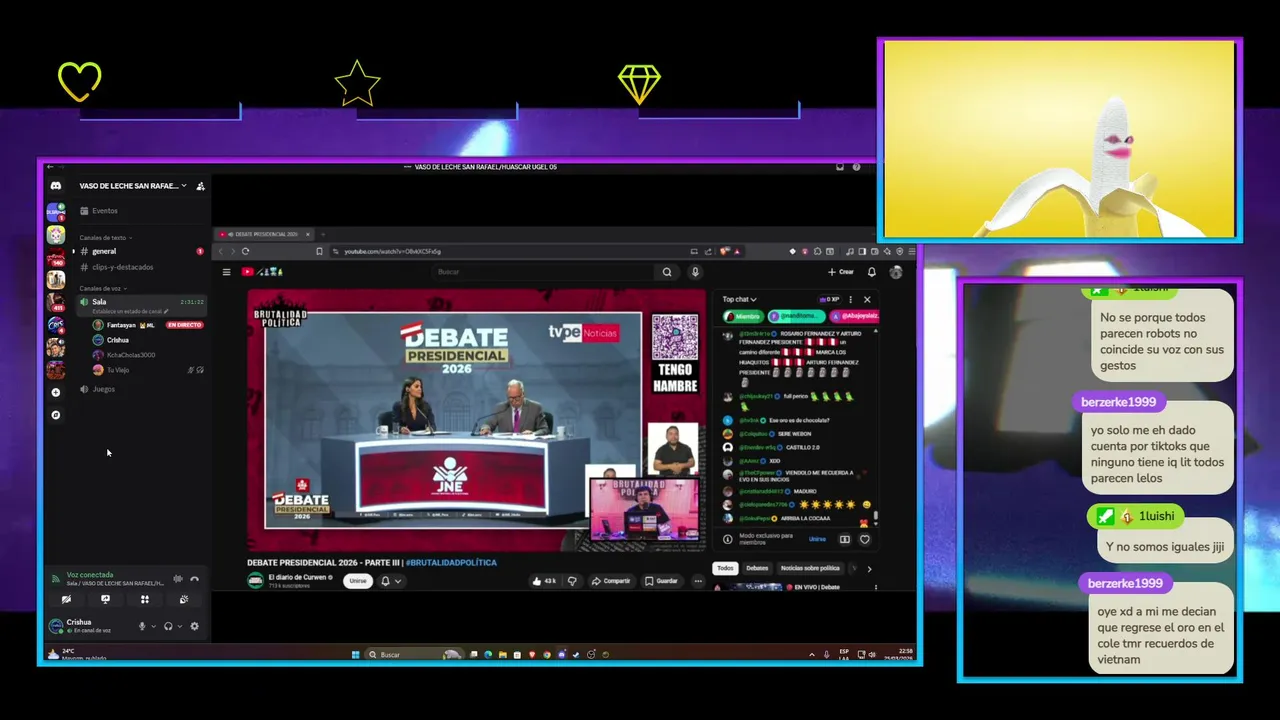The width and height of the screenshot is (1280, 720).
Task: Open notification bell dropdown under video
Action: [x=390, y=581]
